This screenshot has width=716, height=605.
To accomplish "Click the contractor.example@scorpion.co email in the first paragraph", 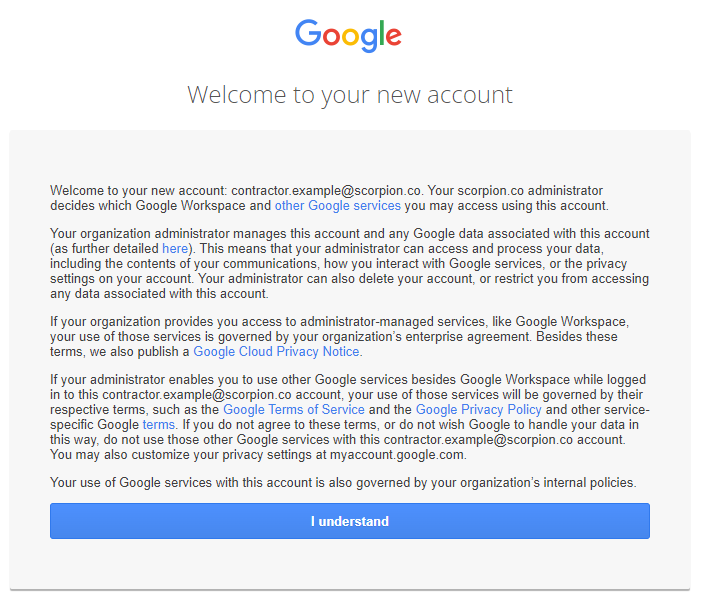I will (x=326, y=190).
